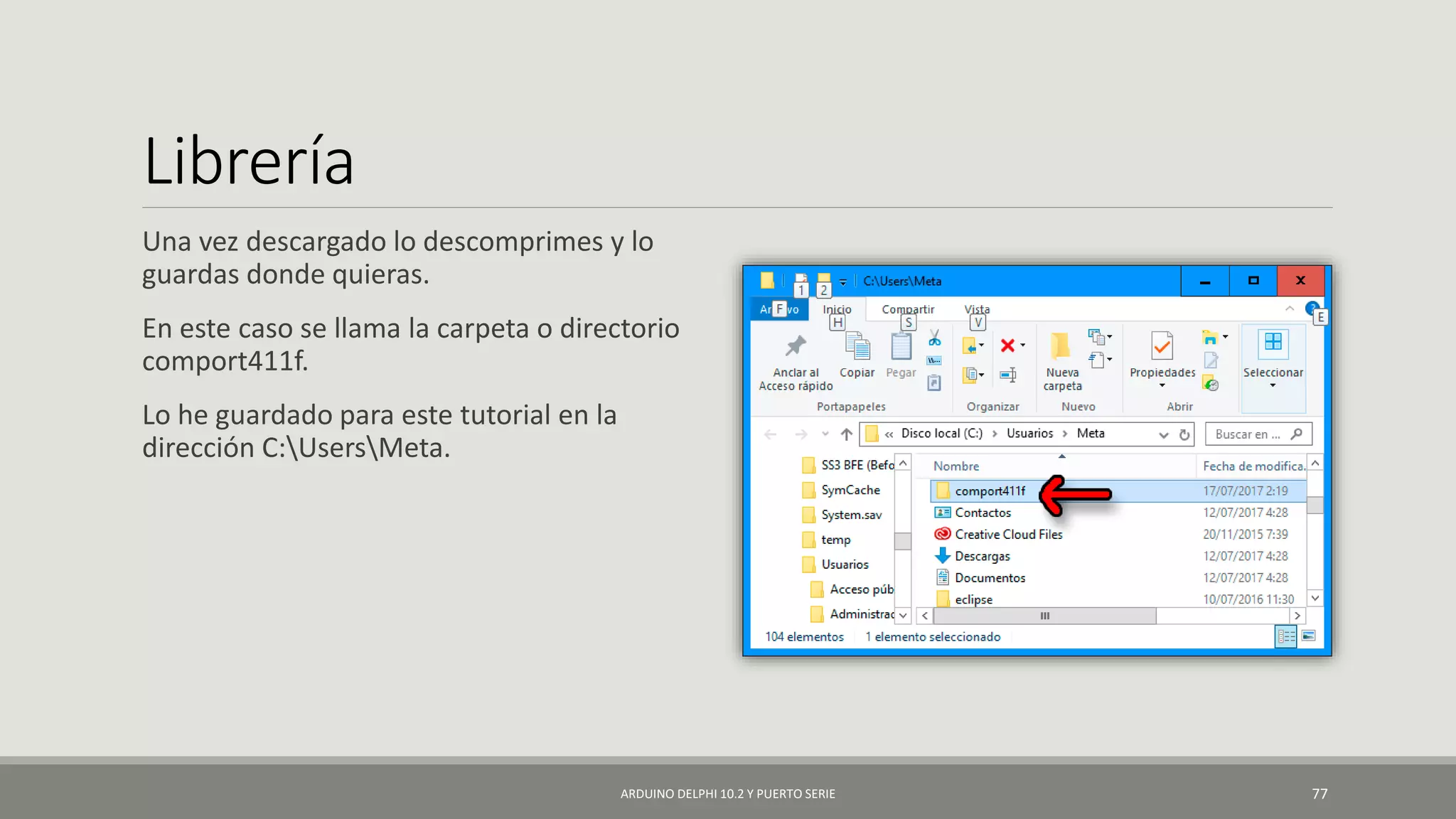Open the recent locations dropdown beside the Forward arrow
This screenshot has height=819, width=1456.
tap(825, 434)
